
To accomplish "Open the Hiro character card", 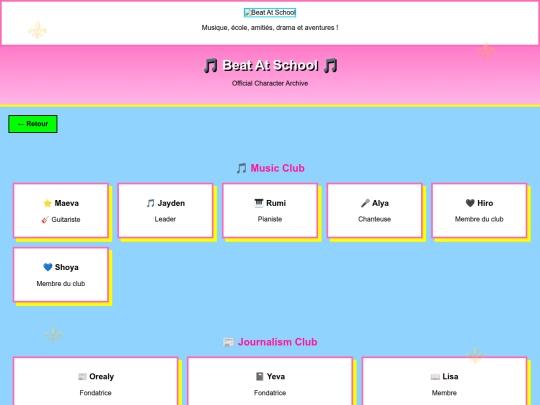I will coord(479,210).
